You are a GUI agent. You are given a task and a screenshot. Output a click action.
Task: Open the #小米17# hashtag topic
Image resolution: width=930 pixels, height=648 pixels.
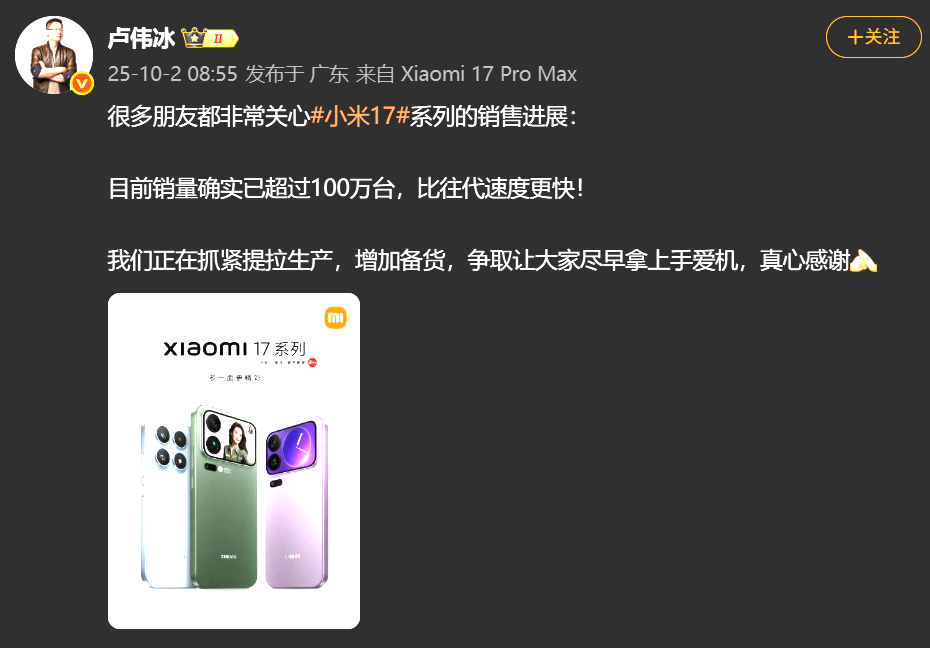pyautogui.click(x=360, y=116)
